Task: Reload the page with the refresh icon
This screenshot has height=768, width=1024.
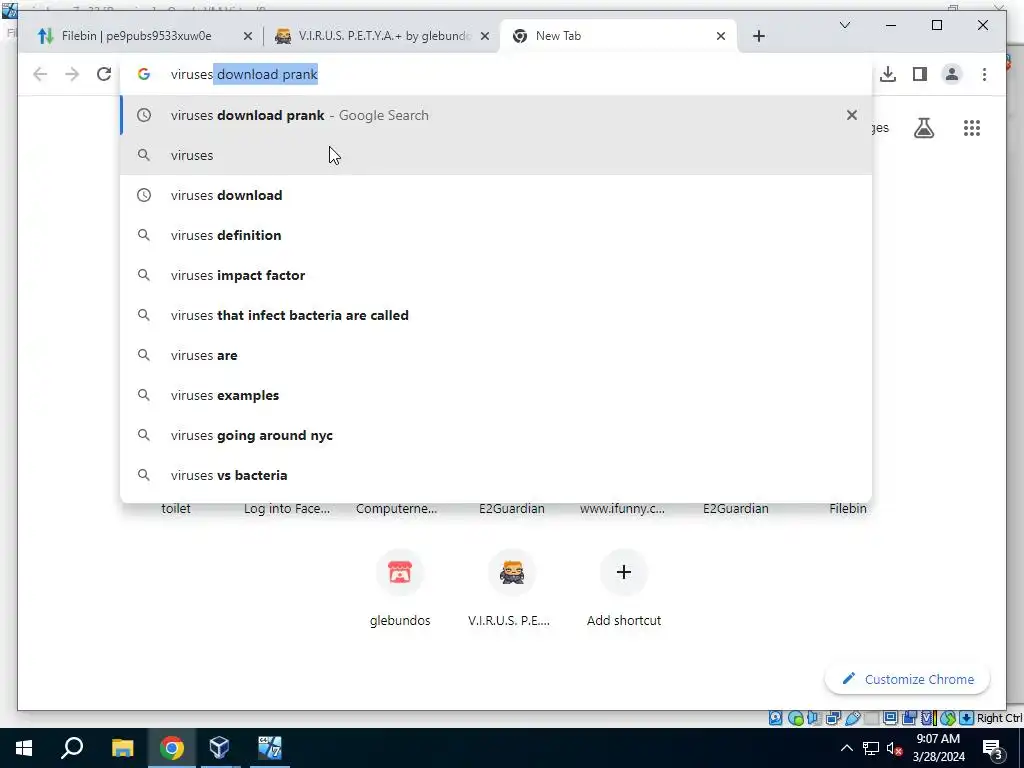Action: point(104,74)
